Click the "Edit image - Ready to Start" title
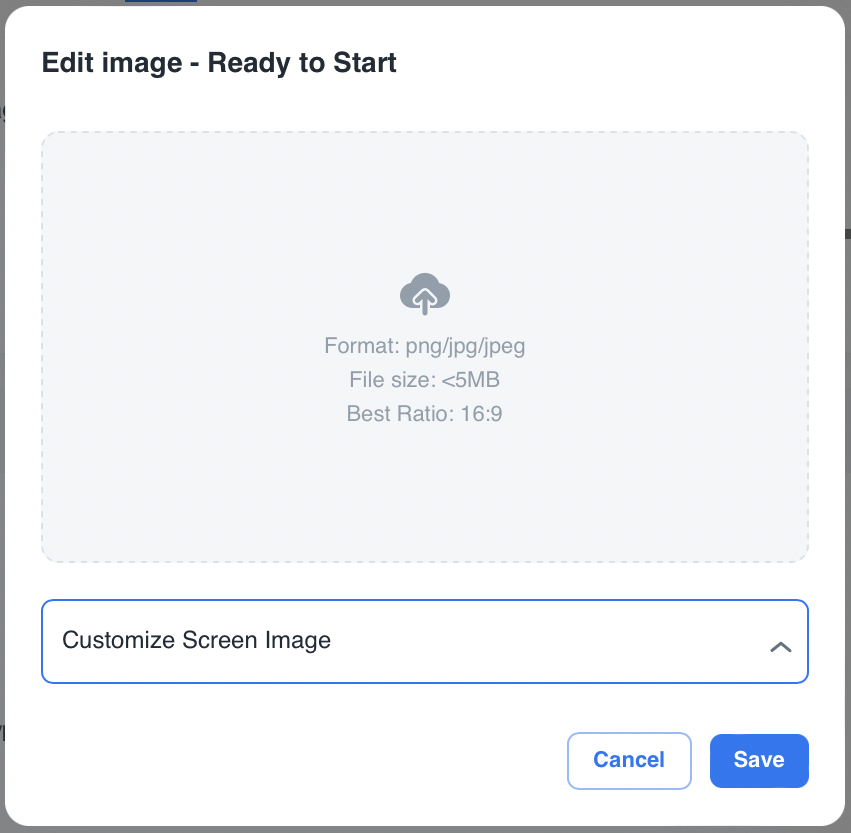This screenshot has width=851, height=833. (x=219, y=64)
